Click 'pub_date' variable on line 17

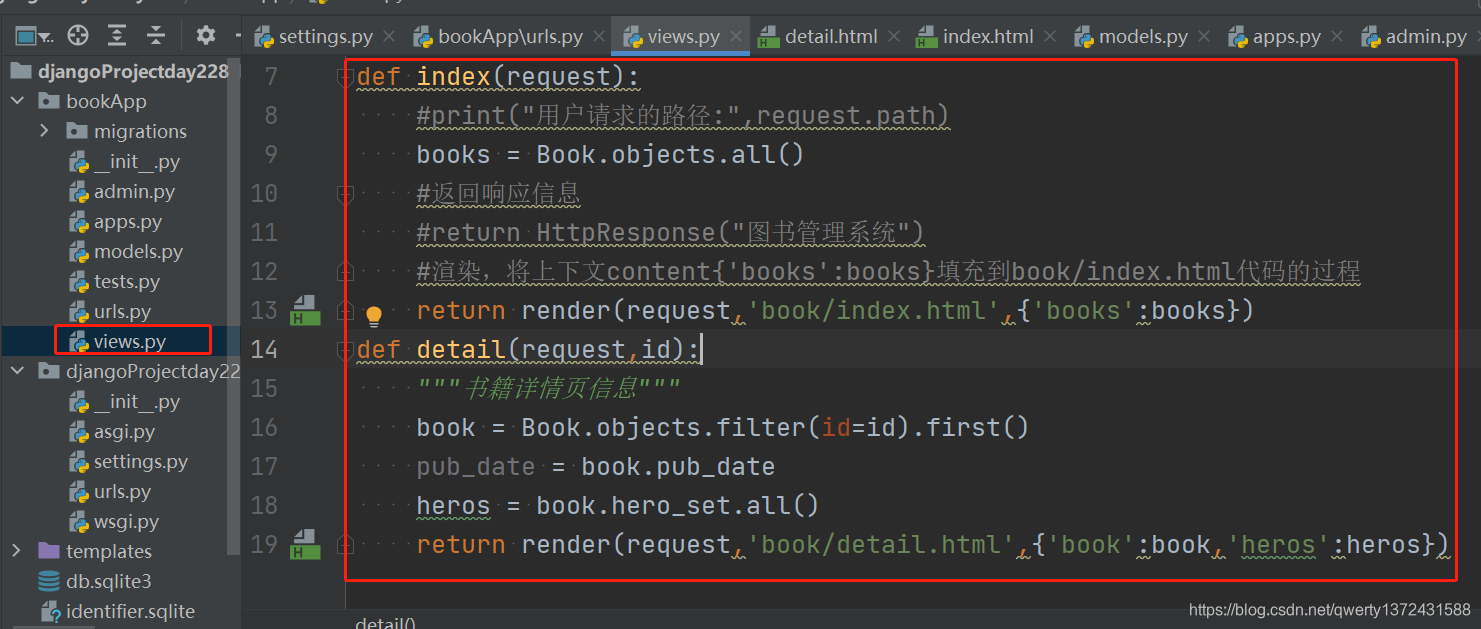476,466
